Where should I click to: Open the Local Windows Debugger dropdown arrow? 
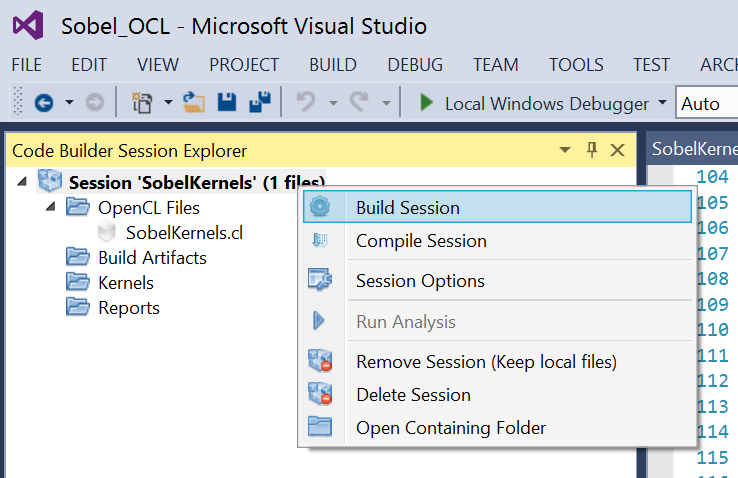point(662,102)
